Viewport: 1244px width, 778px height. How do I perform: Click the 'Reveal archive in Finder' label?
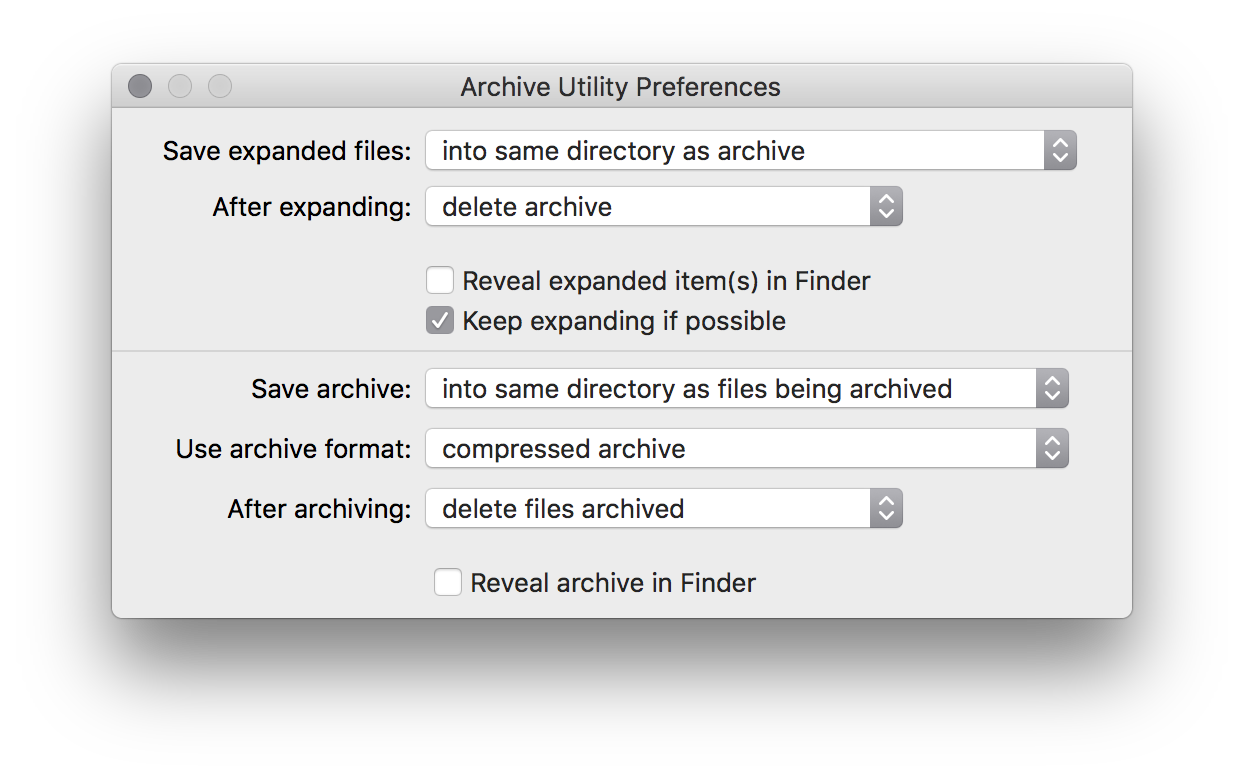pos(613,583)
